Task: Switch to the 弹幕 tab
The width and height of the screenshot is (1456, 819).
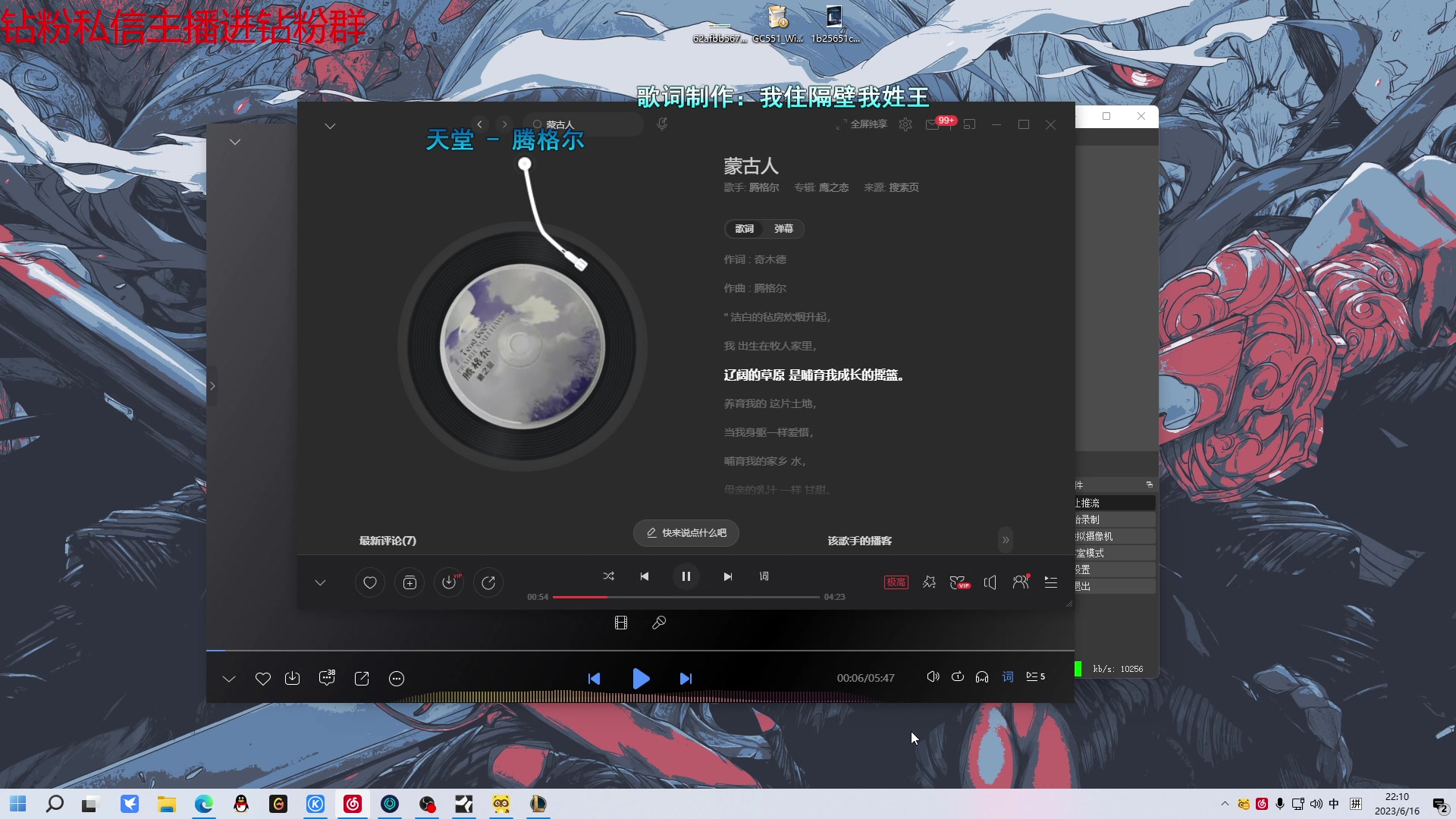Action: (785, 228)
